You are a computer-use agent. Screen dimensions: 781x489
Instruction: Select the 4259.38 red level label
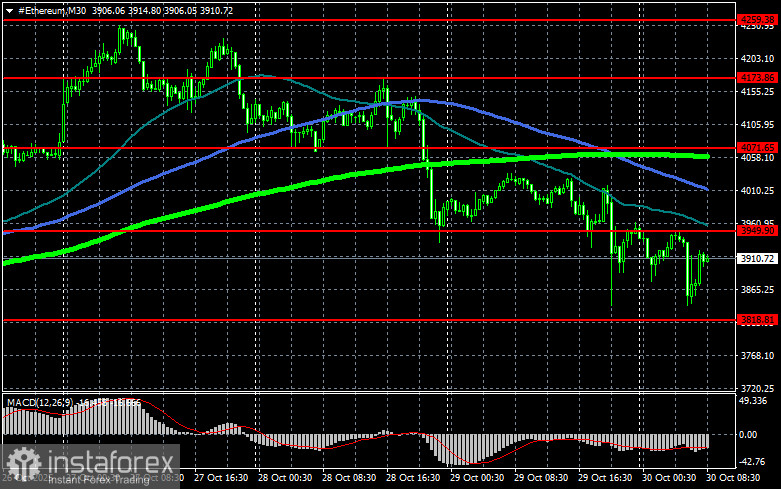click(757, 19)
